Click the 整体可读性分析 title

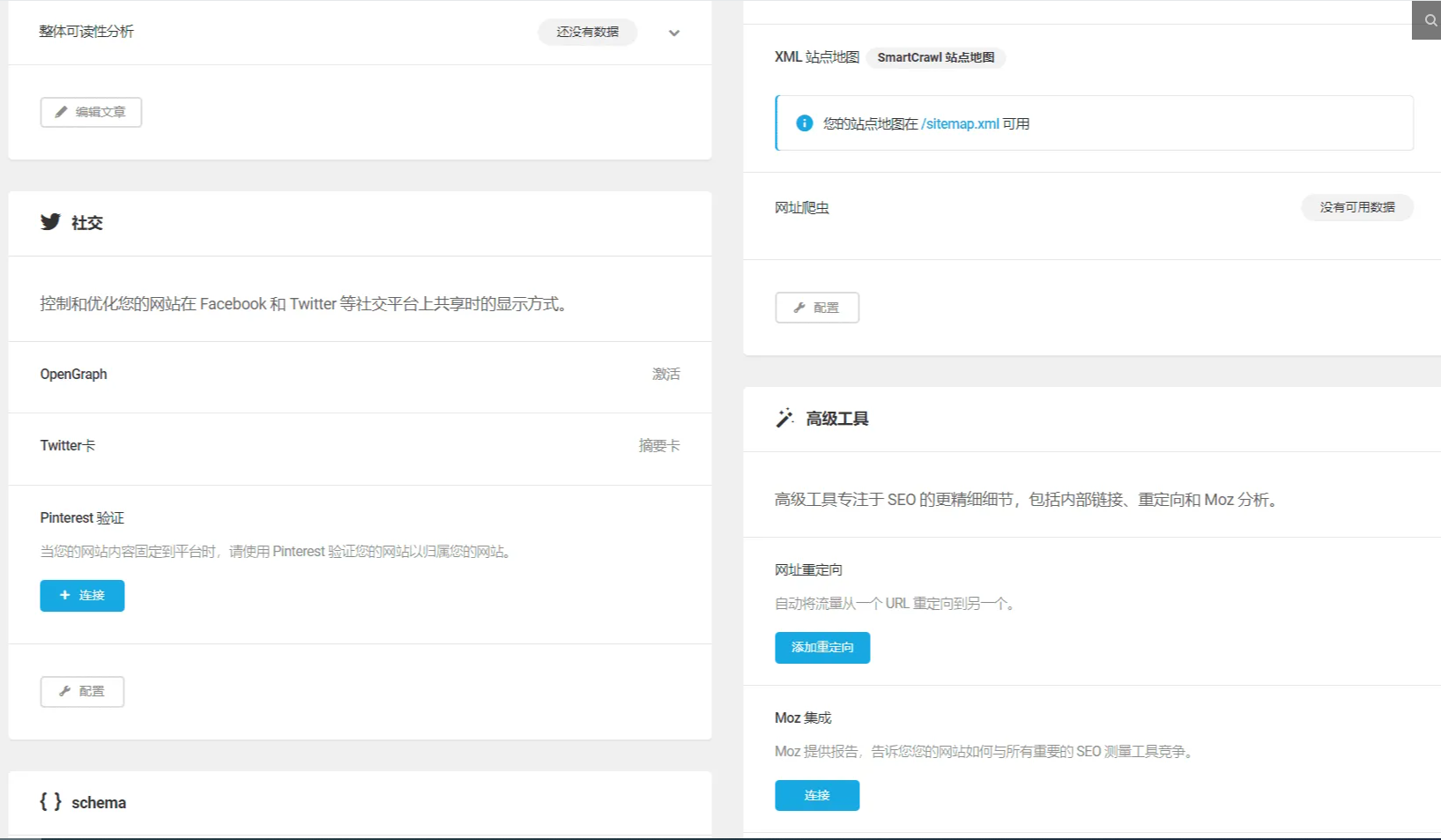click(86, 32)
